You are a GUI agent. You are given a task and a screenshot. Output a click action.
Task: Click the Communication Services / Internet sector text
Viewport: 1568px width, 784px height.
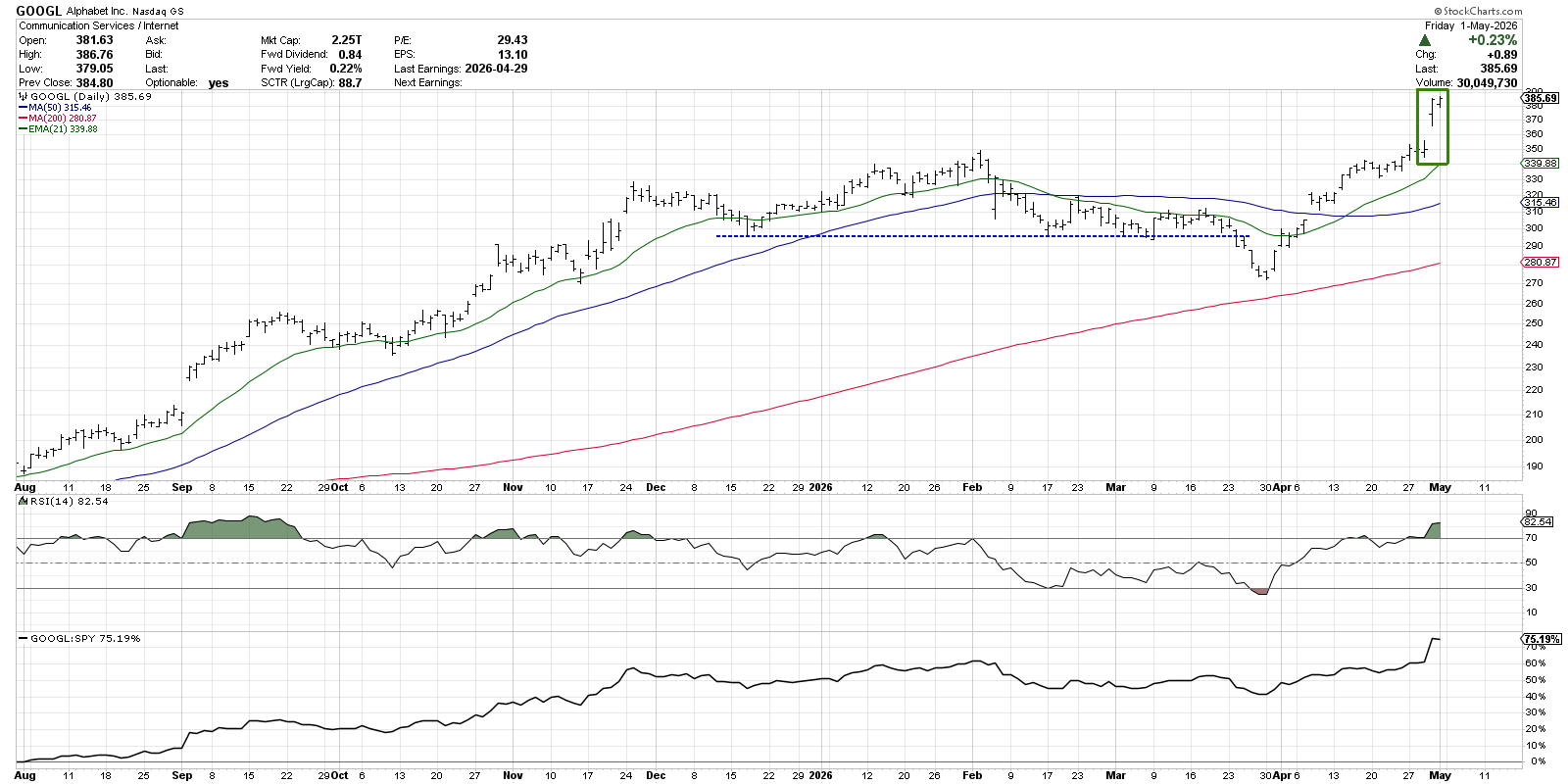pyautogui.click(x=99, y=25)
